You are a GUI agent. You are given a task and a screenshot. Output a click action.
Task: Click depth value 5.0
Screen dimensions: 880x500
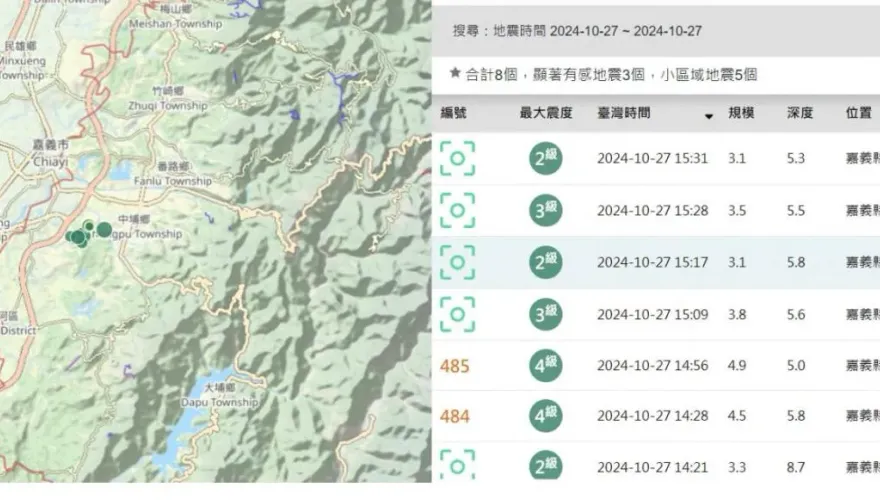pyautogui.click(x=796, y=365)
